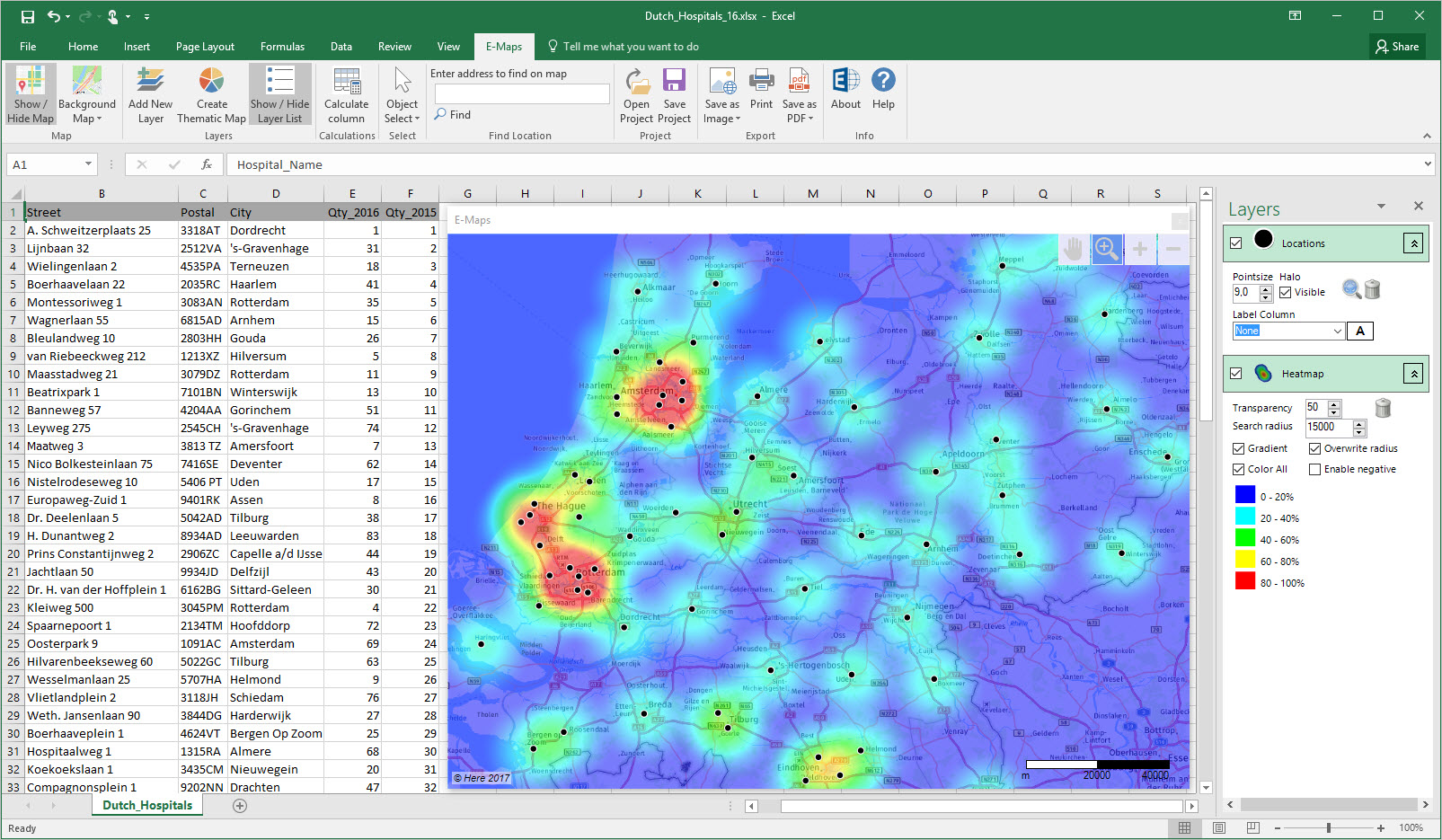Screen dimensions: 1442x840
Task: Enable the Enable negative checkbox
Action: 1314,468
